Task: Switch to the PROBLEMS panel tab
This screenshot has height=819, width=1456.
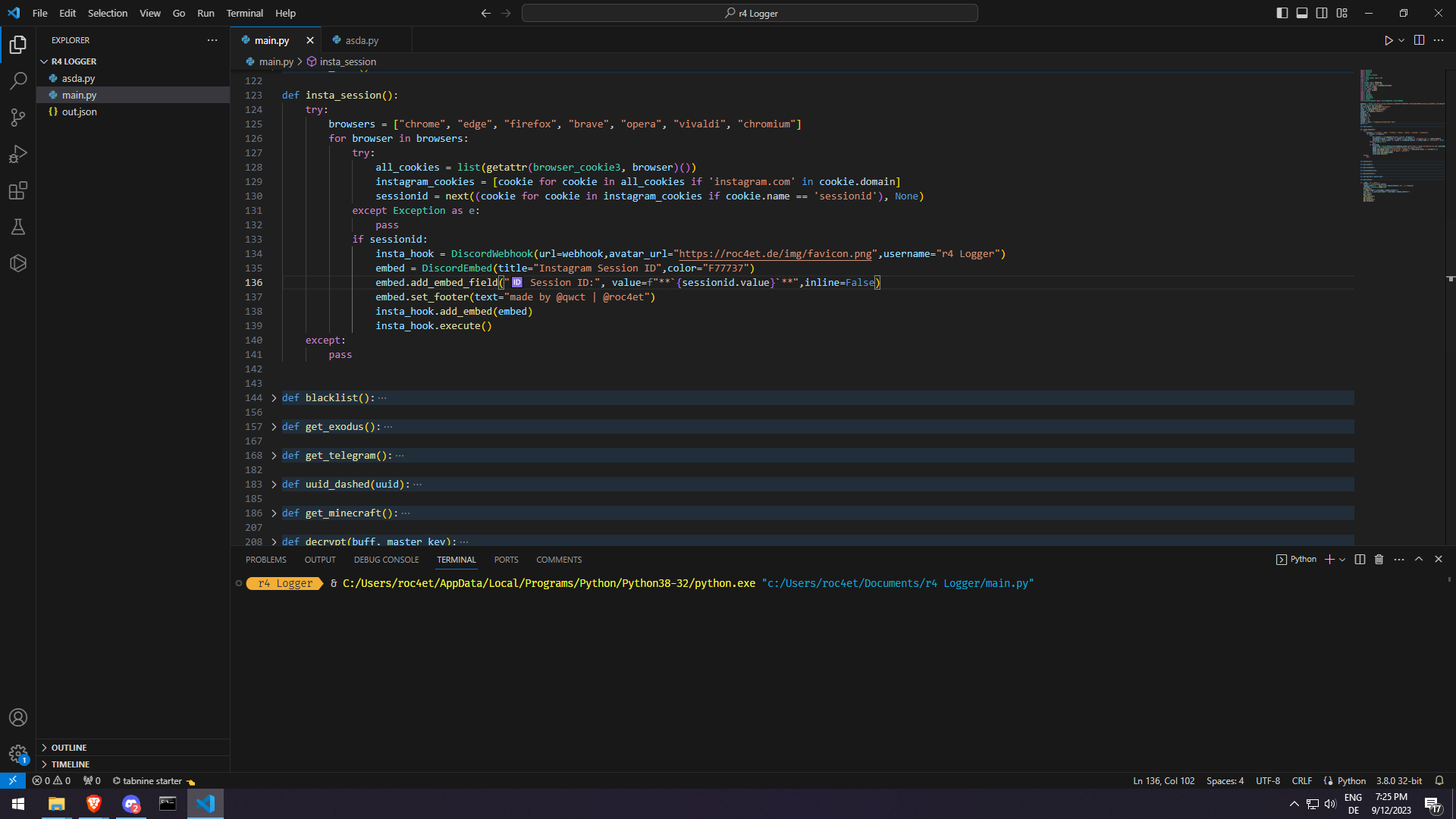Action: [265, 560]
